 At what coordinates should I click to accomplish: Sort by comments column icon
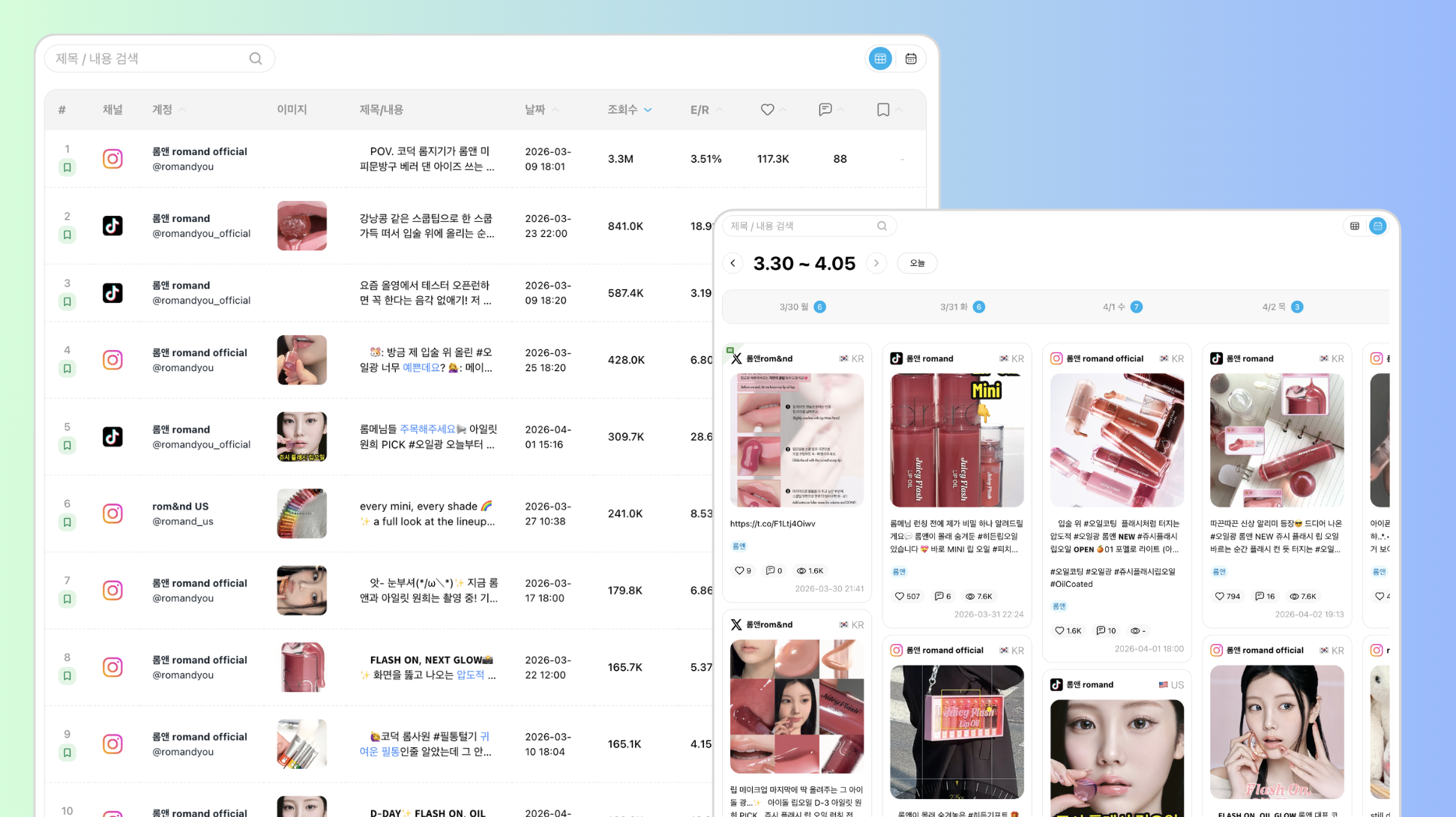(825, 109)
